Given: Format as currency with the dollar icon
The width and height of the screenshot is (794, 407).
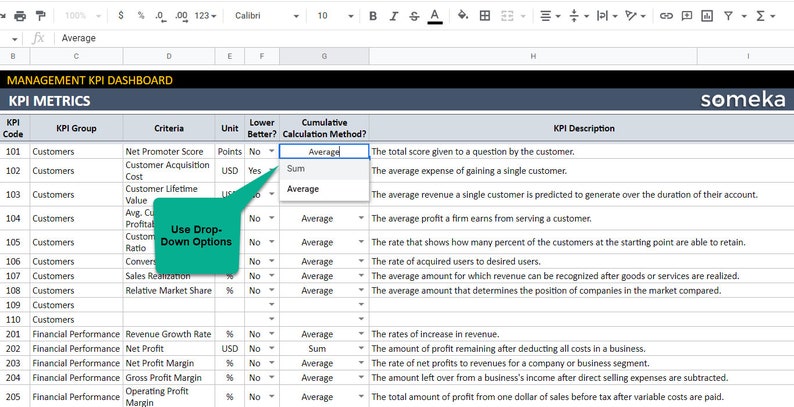Looking at the screenshot, I should tap(121, 16).
